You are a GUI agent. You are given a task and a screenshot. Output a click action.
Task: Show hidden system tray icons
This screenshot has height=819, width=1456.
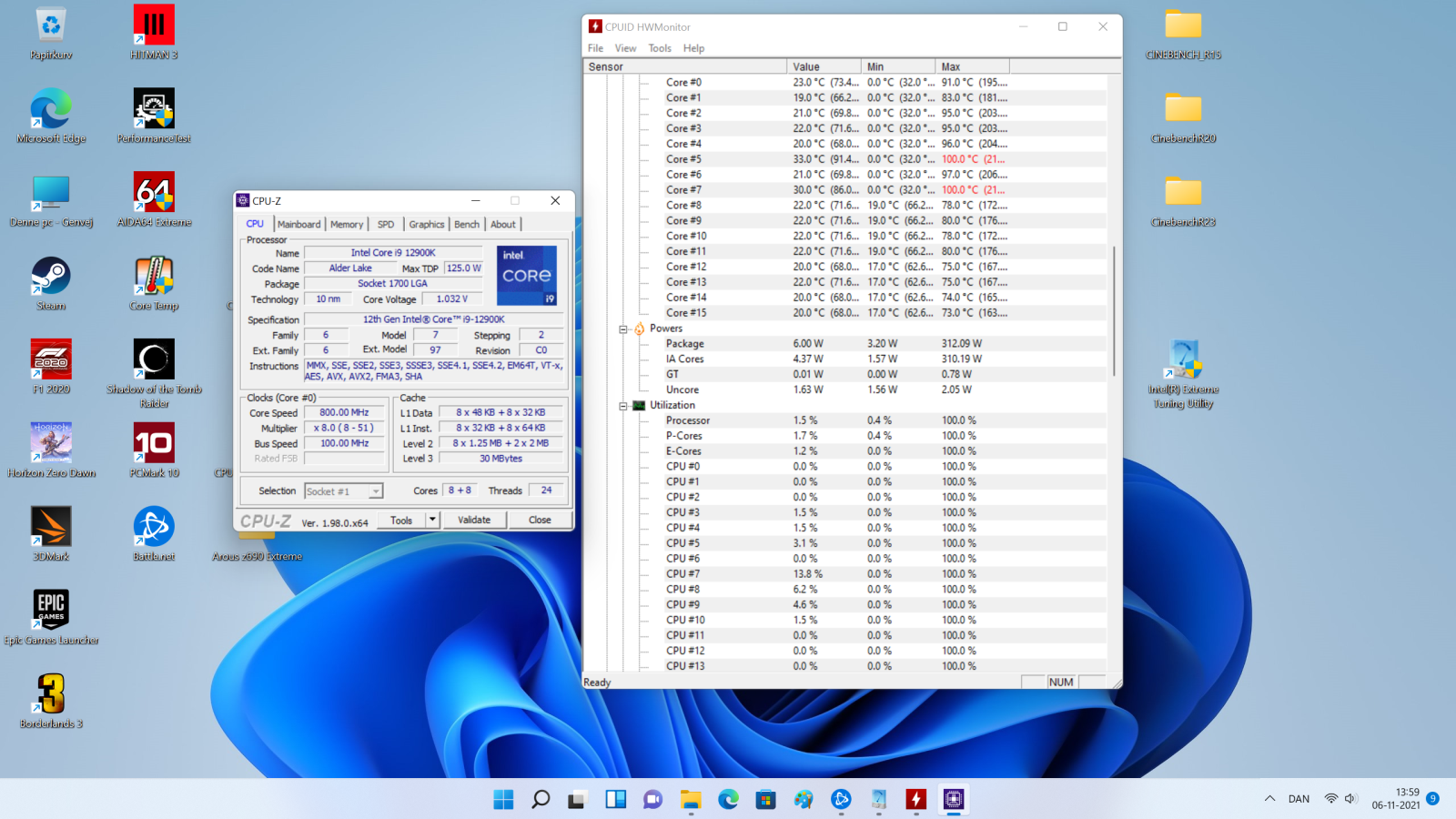pos(1269,799)
